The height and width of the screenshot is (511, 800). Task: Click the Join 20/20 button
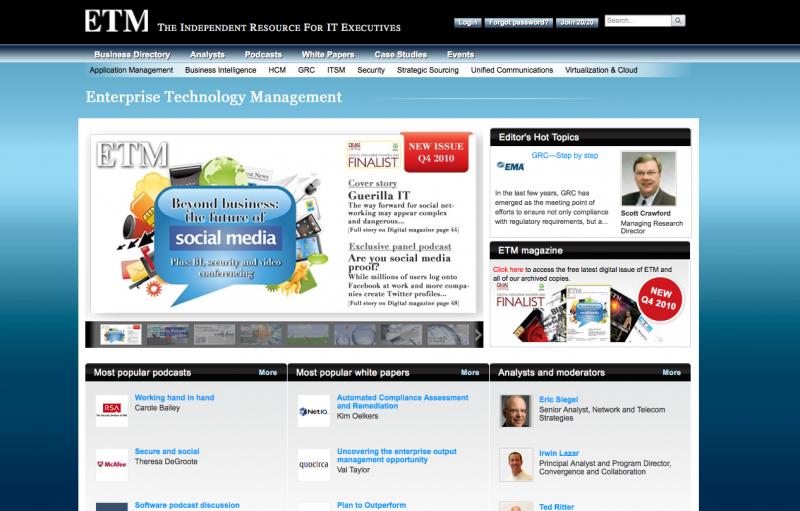tap(577, 22)
